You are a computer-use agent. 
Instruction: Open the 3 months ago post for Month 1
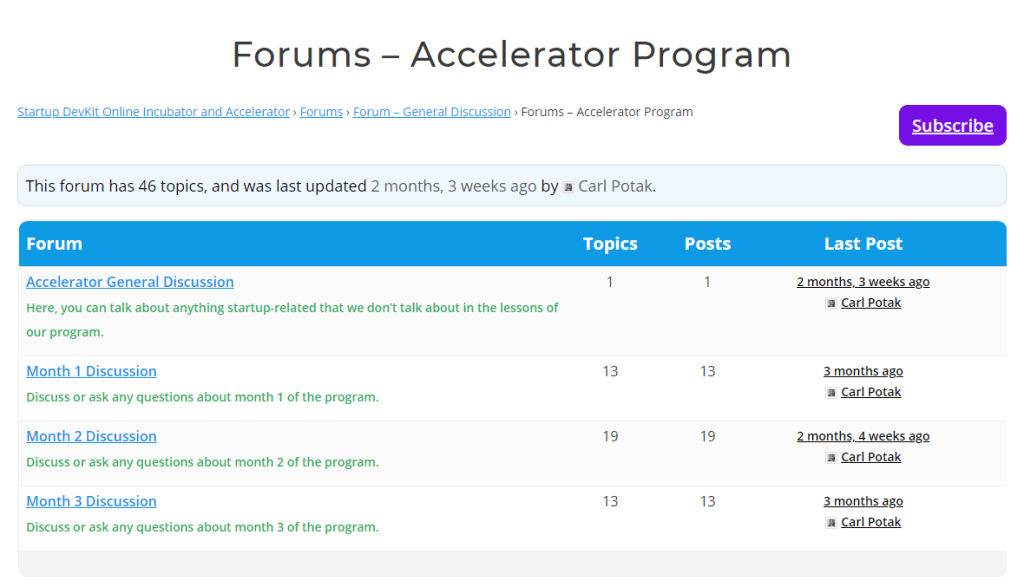(862, 370)
